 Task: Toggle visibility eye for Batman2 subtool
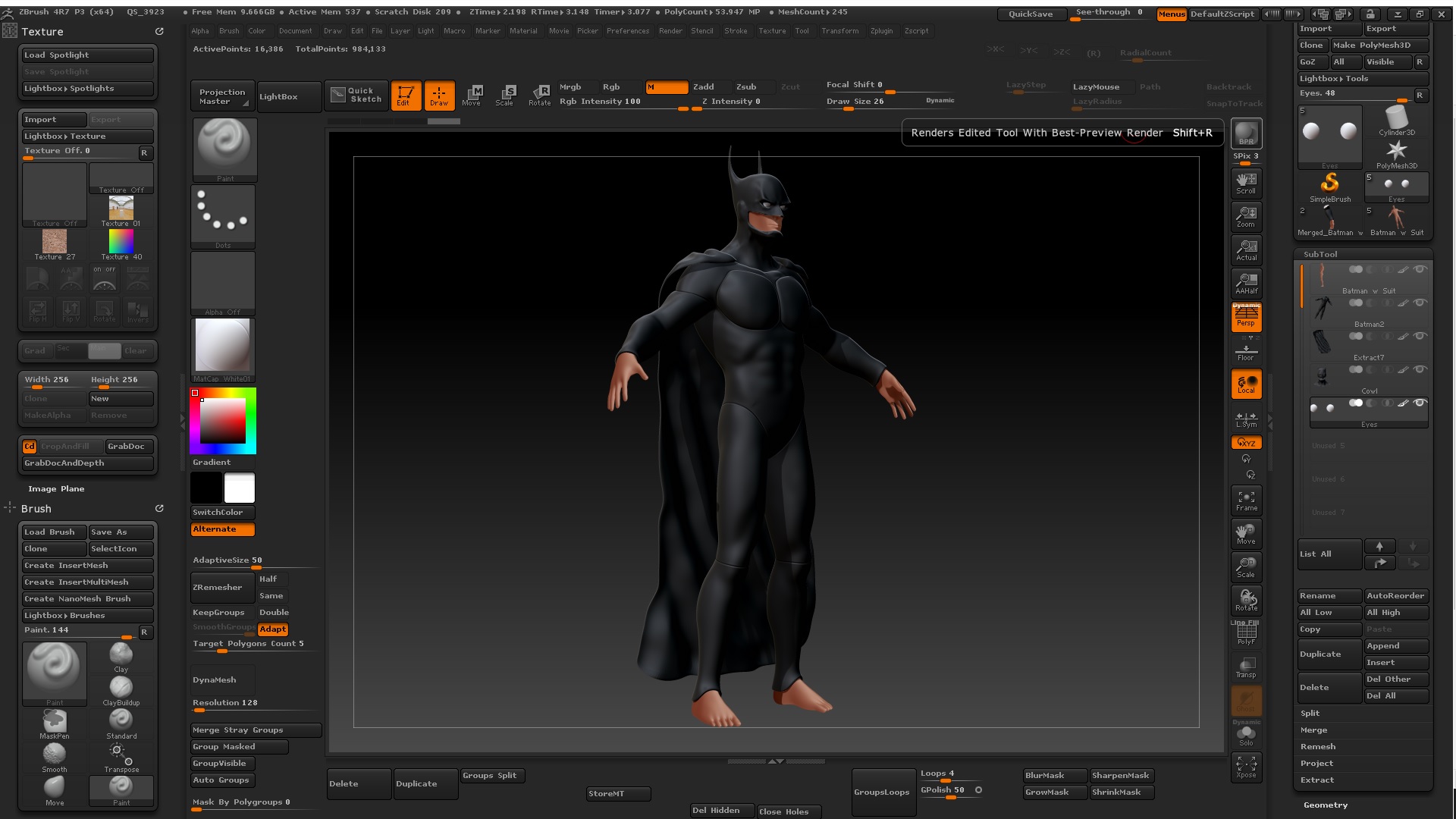tap(1420, 303)
